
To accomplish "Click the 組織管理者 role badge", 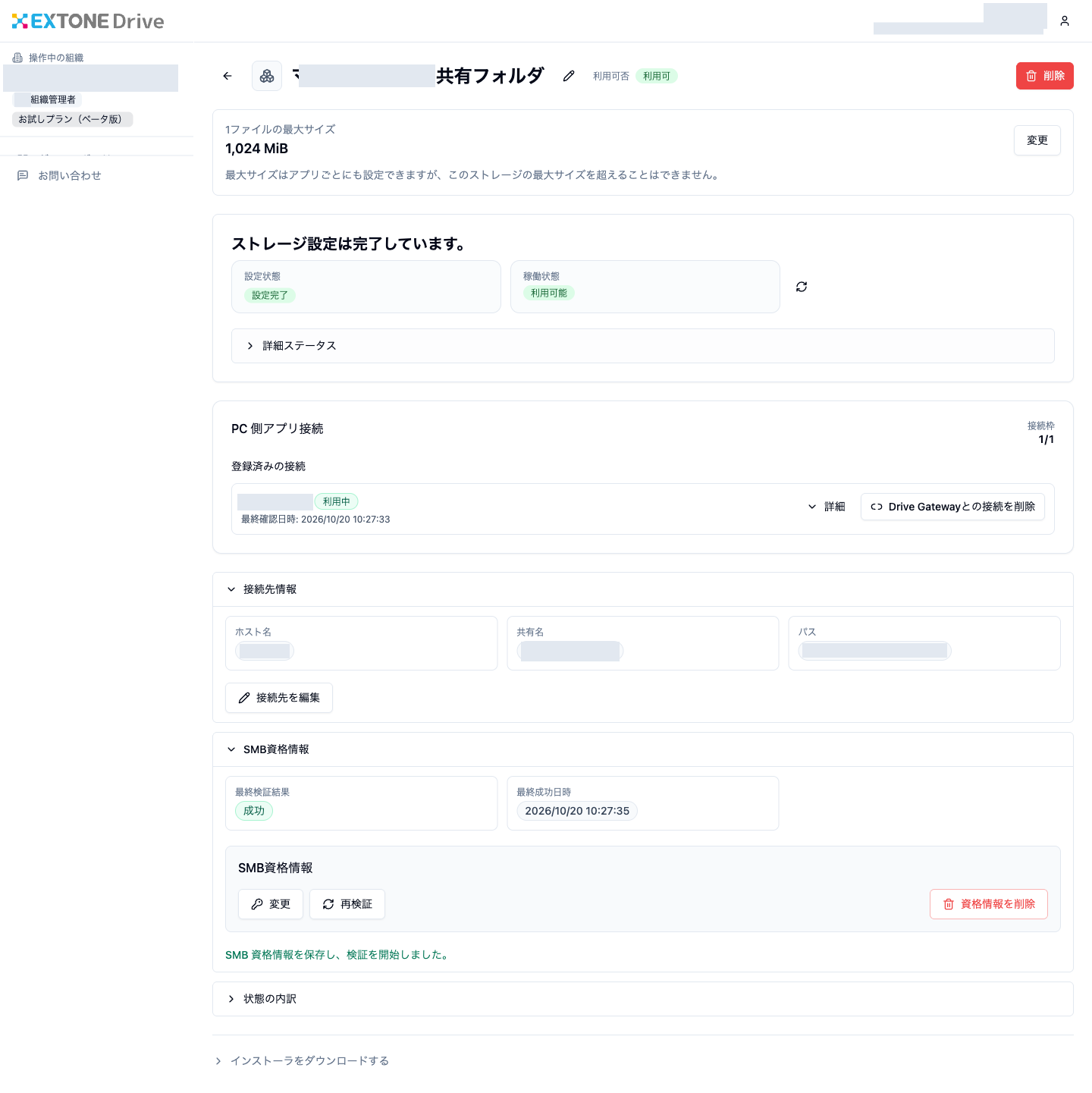I will 48,99.
